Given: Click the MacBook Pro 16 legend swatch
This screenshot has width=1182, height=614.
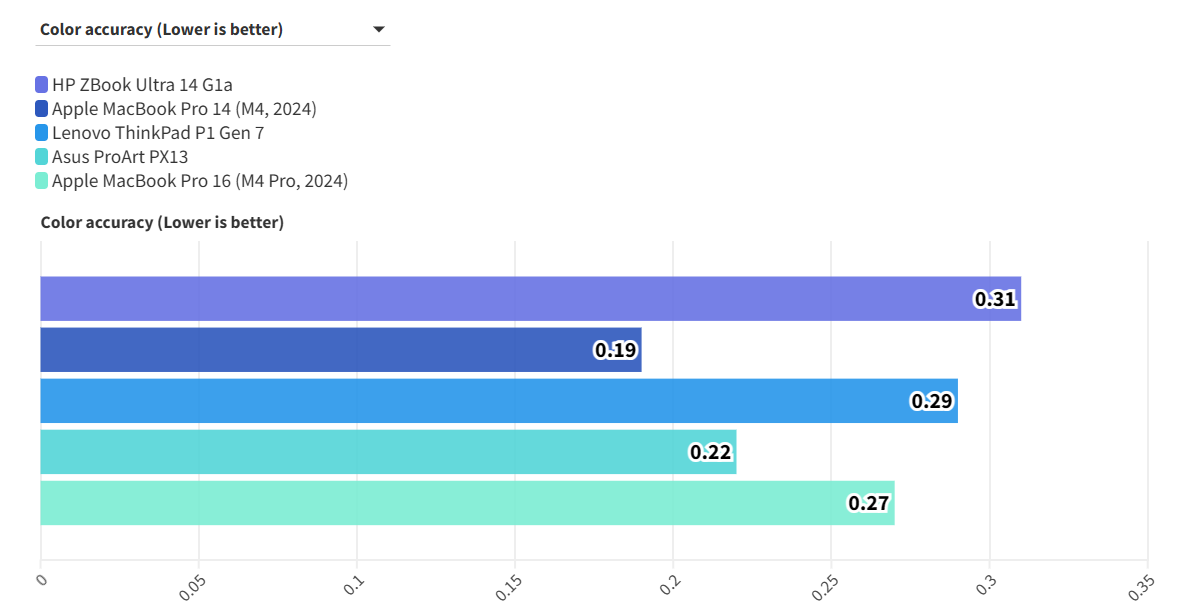Looking at the screenshot, I should [x=41, y=181].
